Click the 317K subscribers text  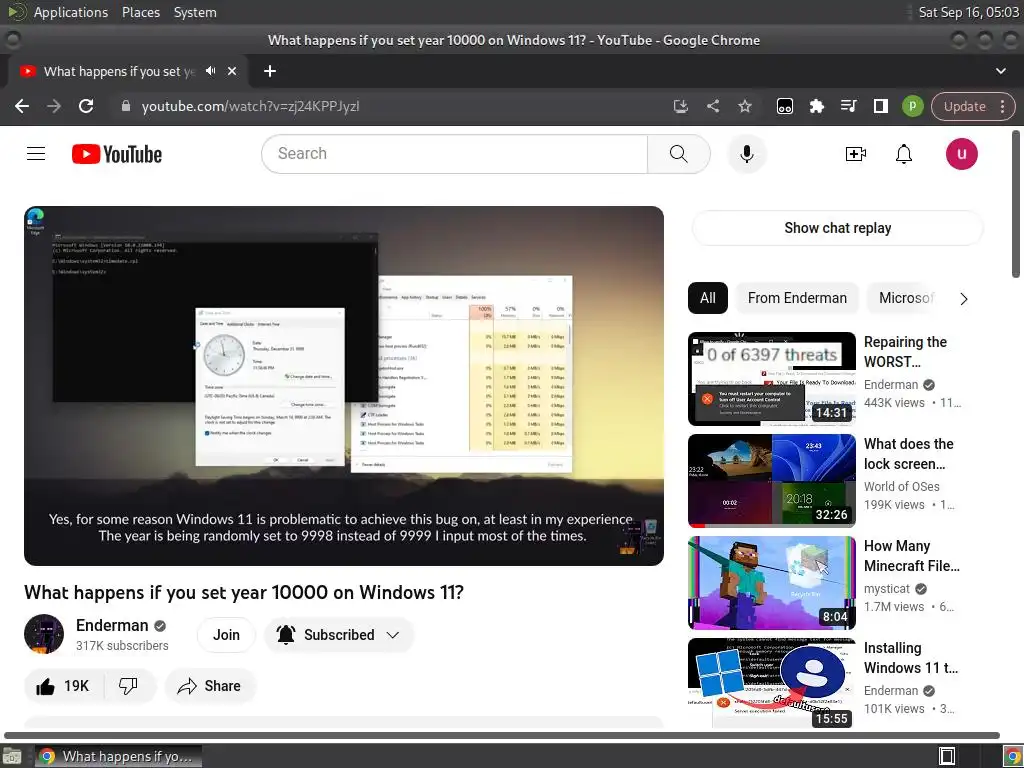[x=122, y=645]
